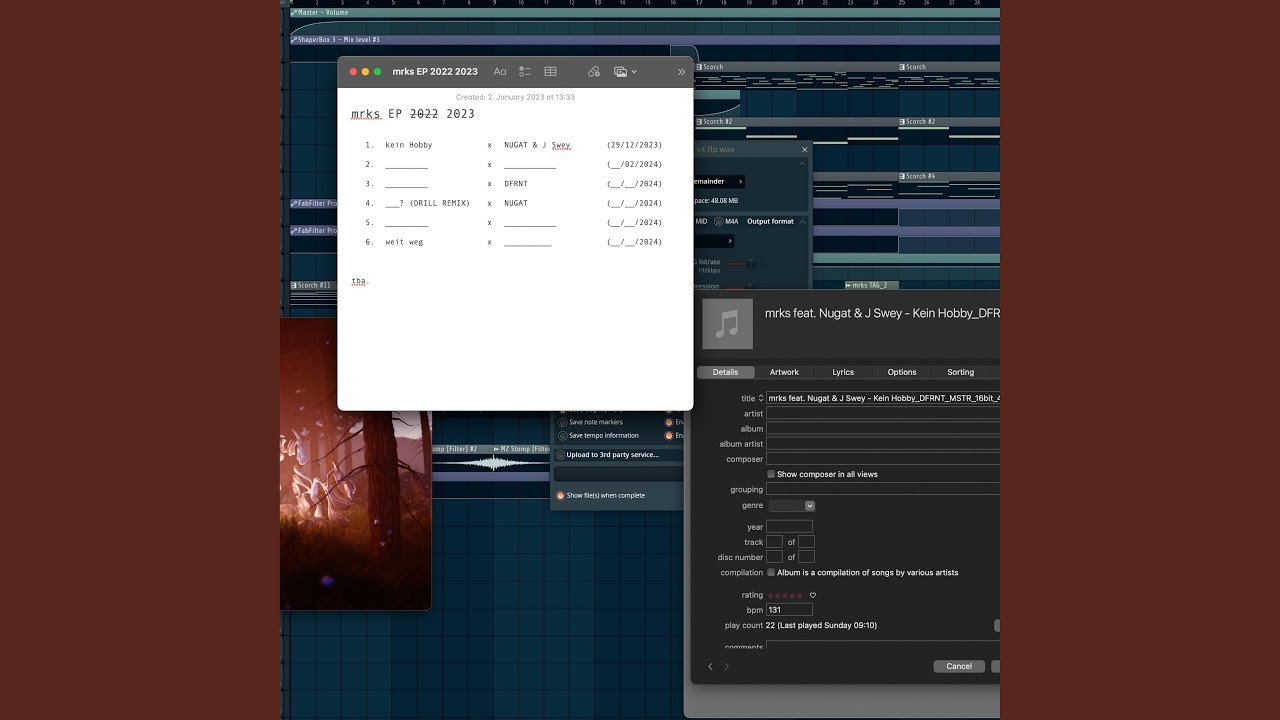Cancel the song info dialog

tap(959, 666)
